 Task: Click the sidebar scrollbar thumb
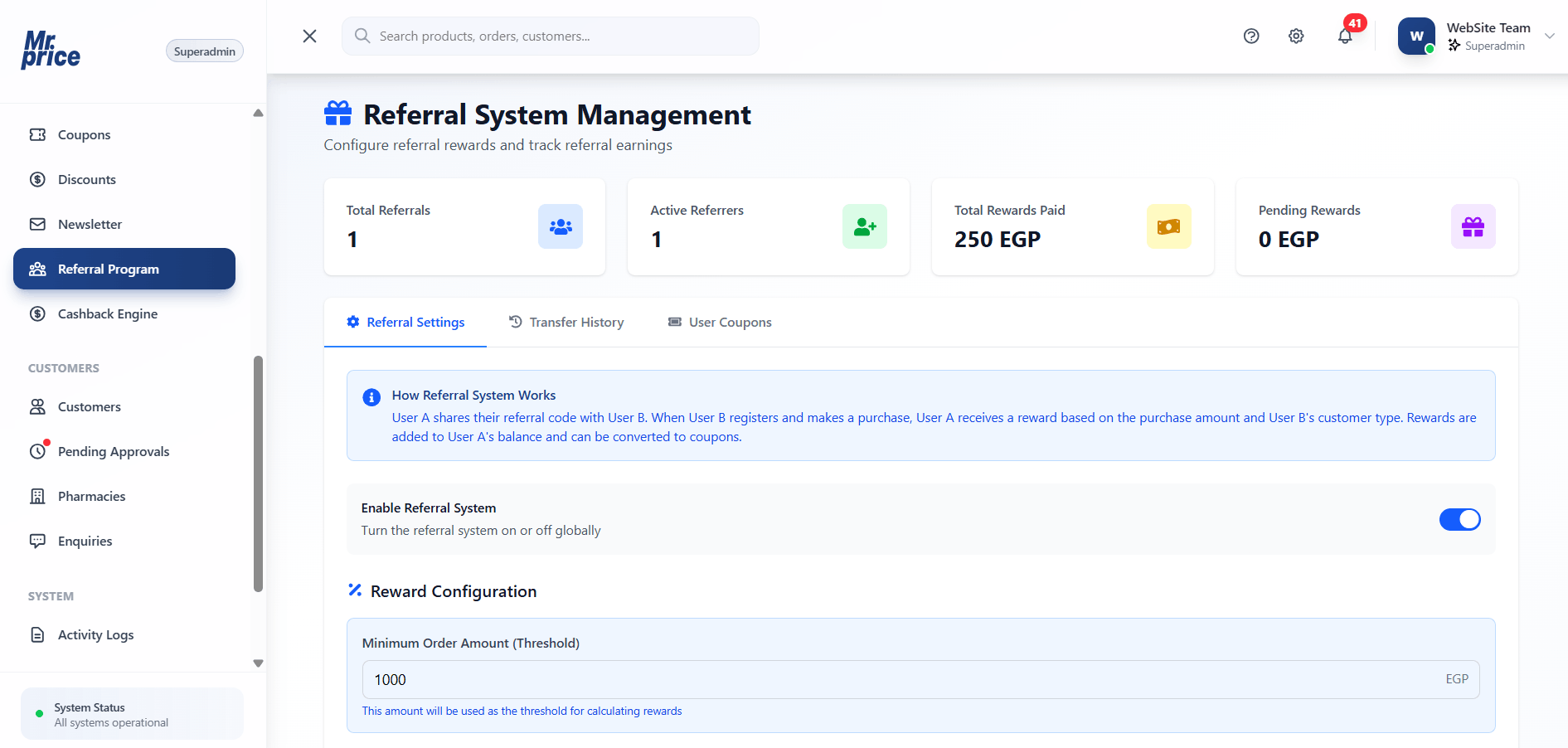point(258,474)
